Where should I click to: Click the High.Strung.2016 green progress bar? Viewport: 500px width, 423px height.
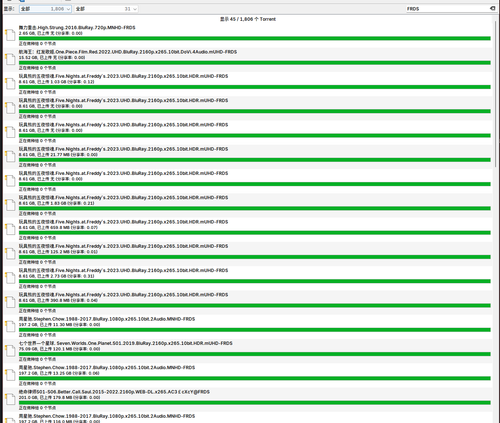pos(255,38)
